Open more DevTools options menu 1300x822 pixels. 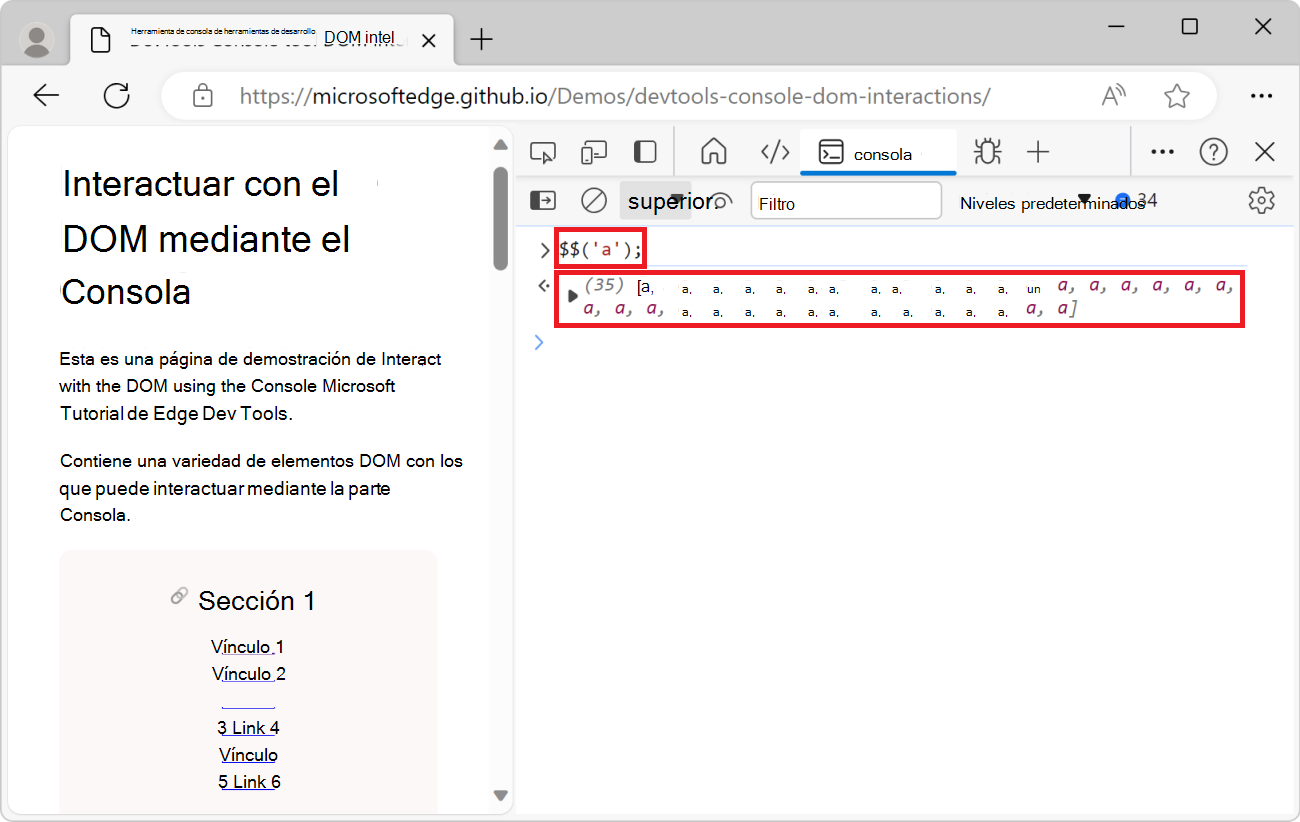click(x=1162, y=151)
